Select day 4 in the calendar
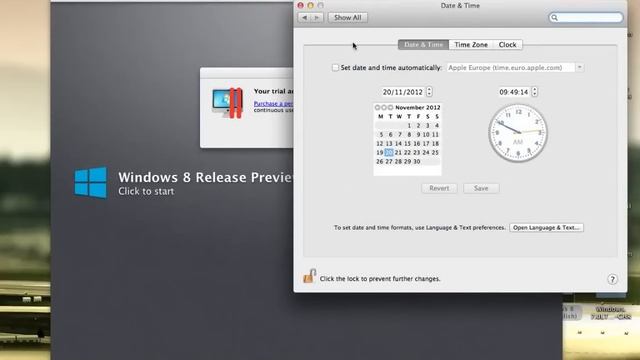 point(437,125)
